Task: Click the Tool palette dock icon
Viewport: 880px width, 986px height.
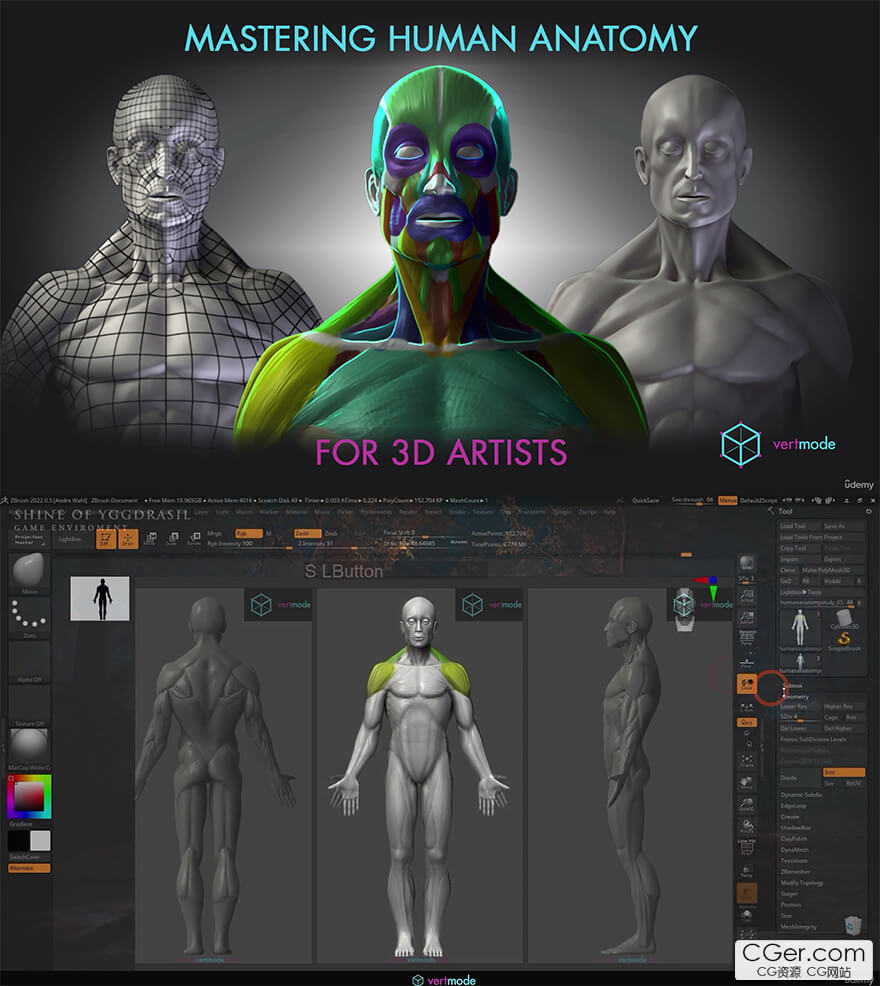Action: (869, 511)
